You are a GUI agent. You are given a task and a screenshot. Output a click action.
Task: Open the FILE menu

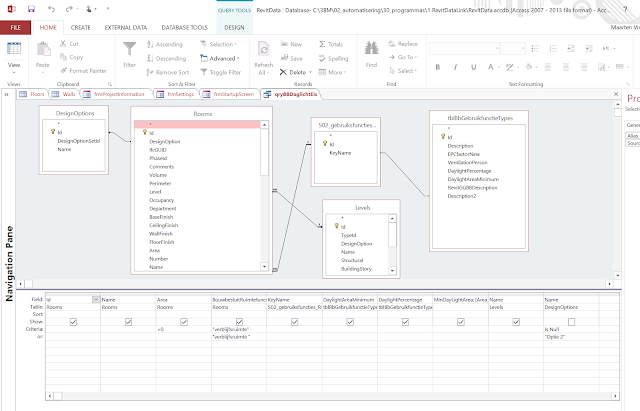(x=16, y=27)
